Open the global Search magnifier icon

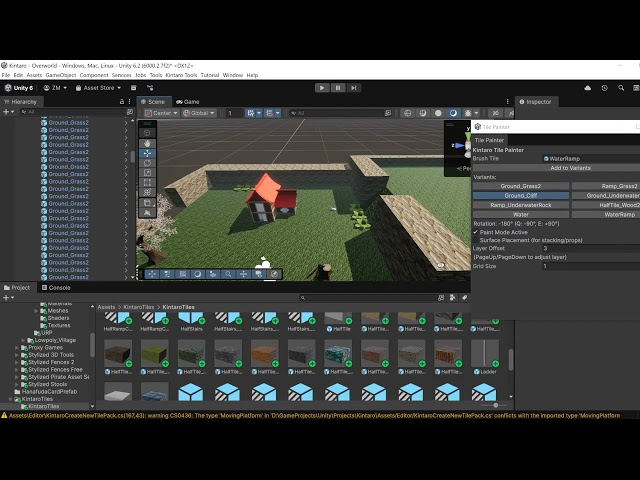point(621,88)
